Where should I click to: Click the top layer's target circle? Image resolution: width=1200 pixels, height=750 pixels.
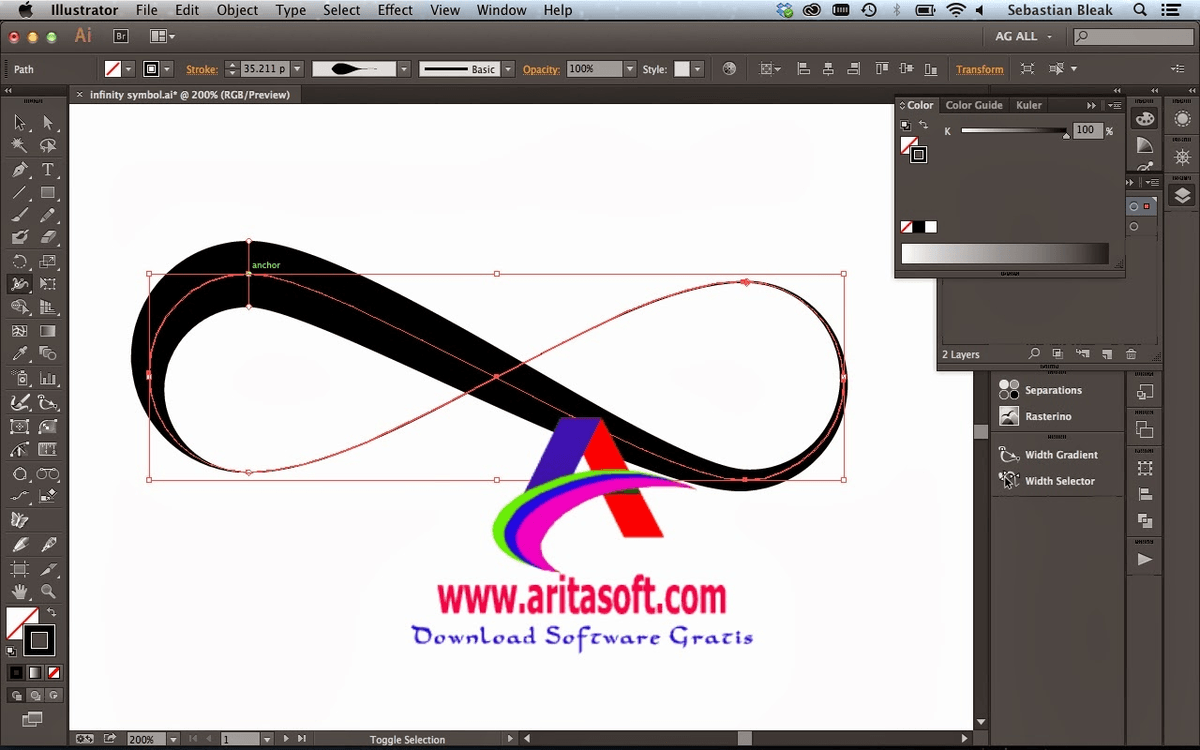click(x=1133, y=207)
